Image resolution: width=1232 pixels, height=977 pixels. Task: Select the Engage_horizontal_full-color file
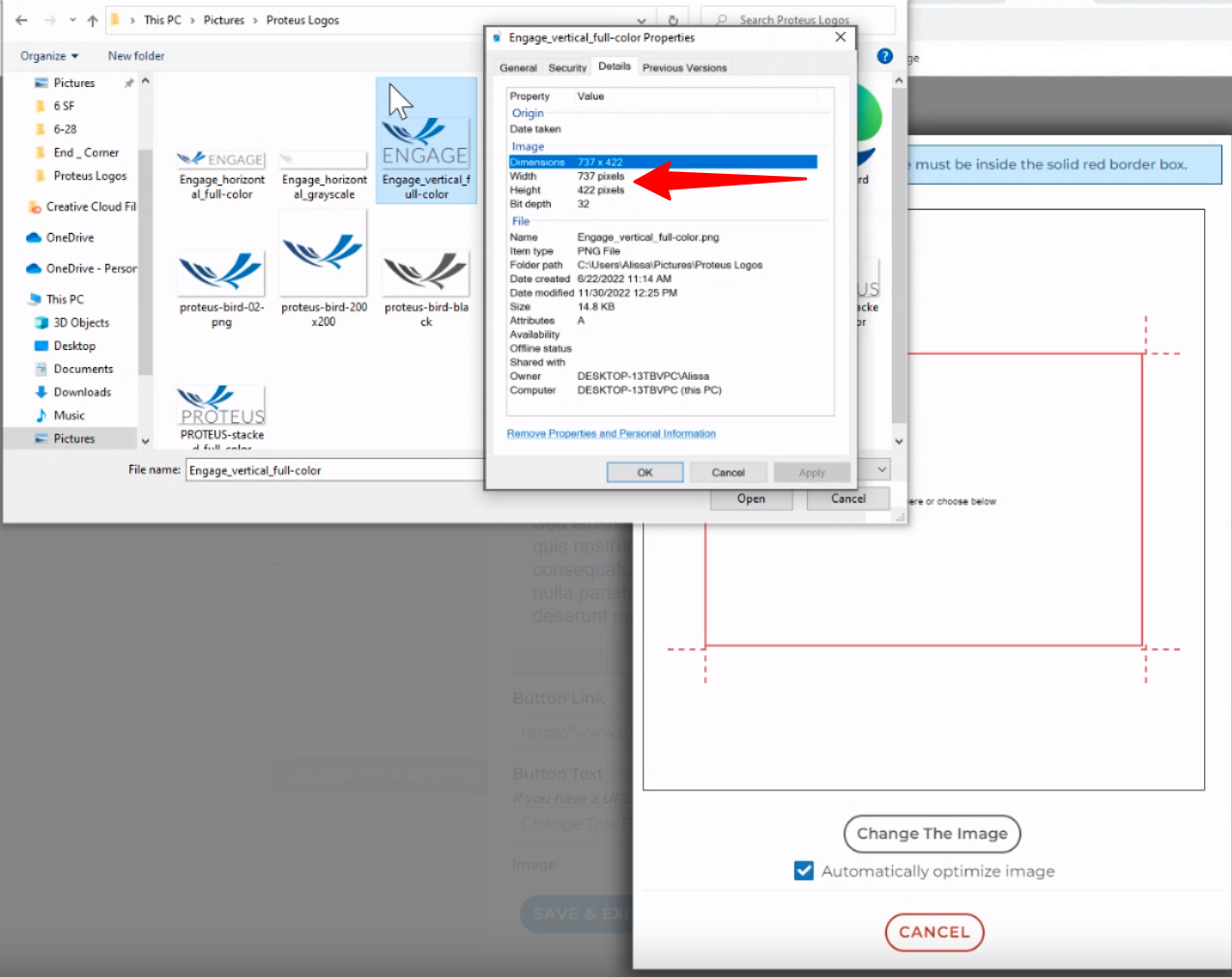click(221, 174)
